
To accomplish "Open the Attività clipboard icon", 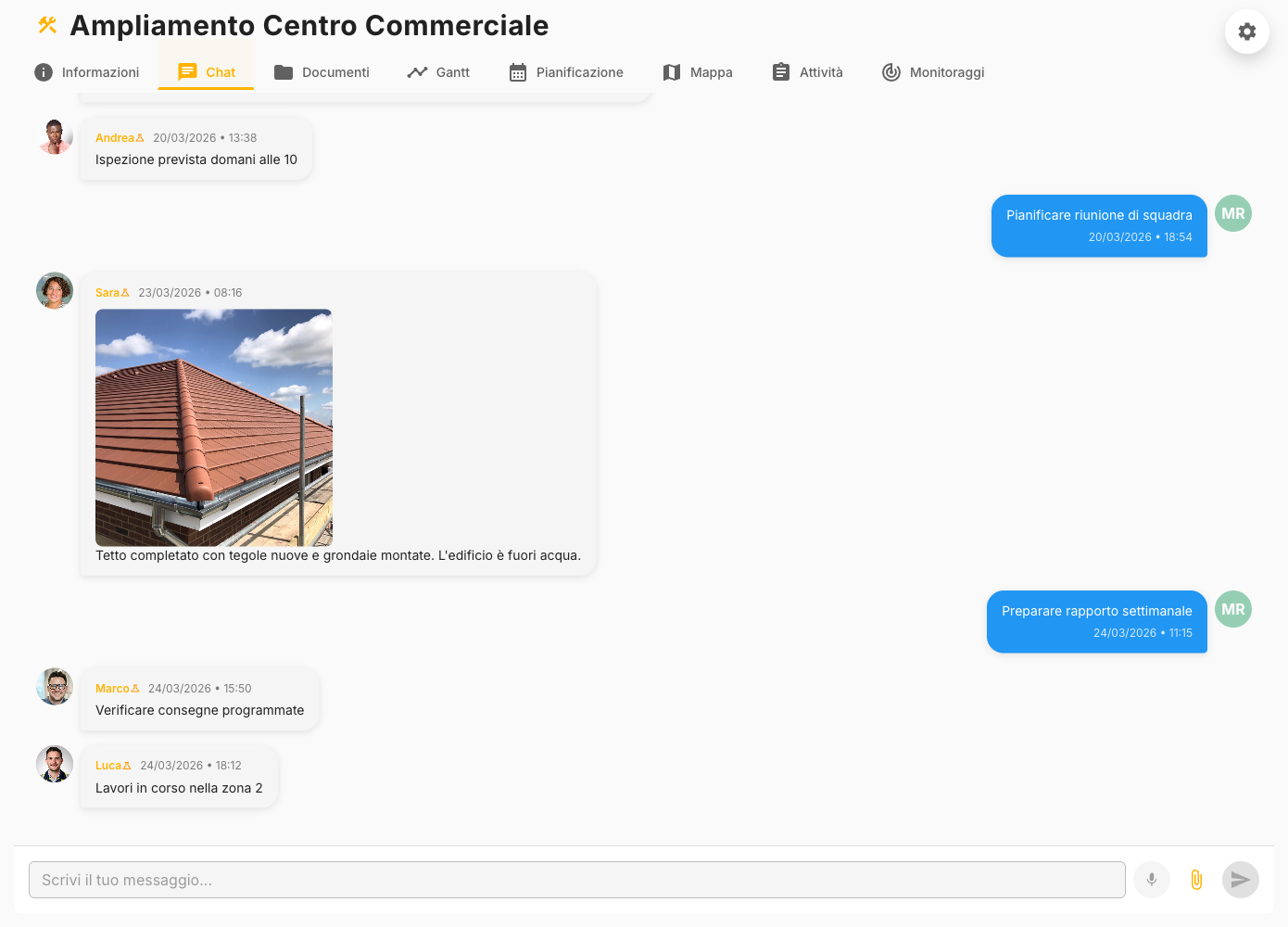I will click(x=778, y=70).
